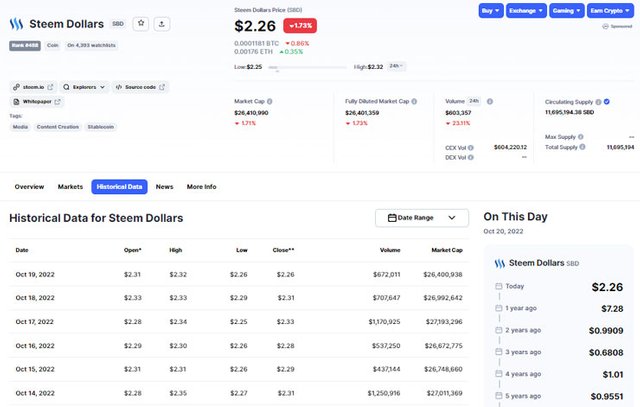640x407 pixels.
Task: Open info icon beside CEX Vol
Action: coord(471,148)
